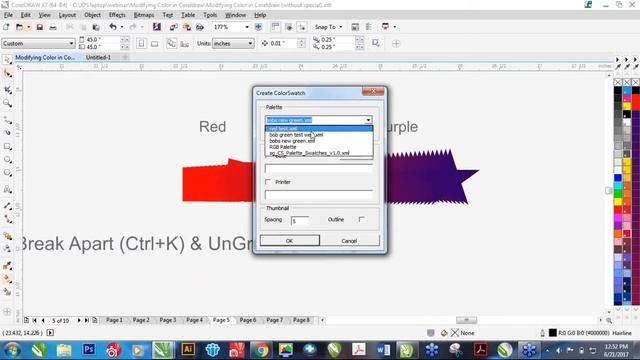640x360 pixels.
Task: Click OK in Create ColorSwatch dialog
Action: click(x=290, y=241)
